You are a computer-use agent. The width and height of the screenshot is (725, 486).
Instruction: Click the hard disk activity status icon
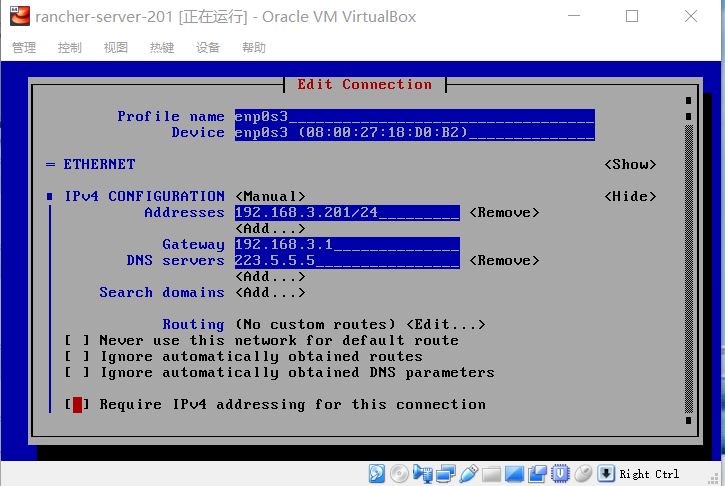tap(376, 474)
